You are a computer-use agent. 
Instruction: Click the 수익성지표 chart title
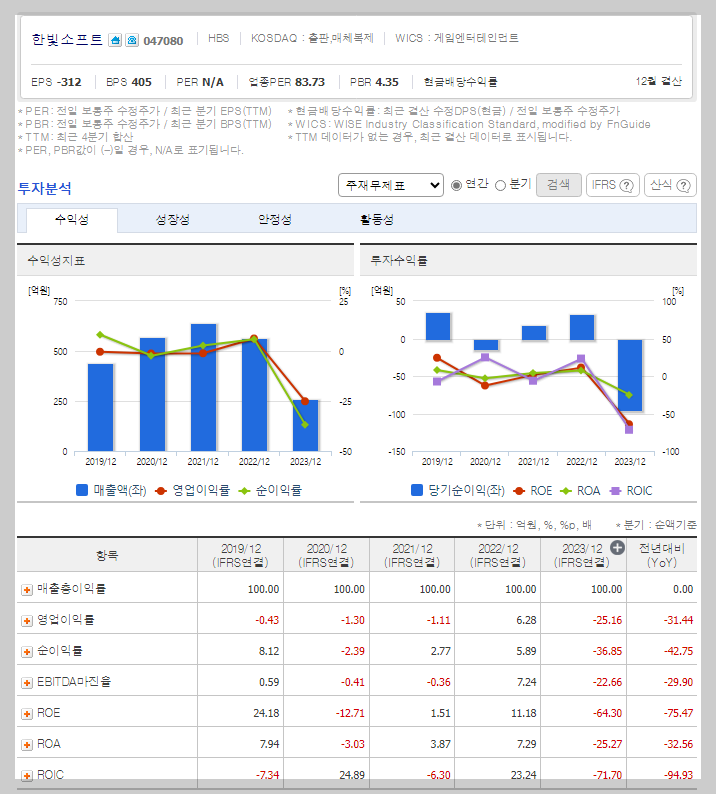[56, 261]
